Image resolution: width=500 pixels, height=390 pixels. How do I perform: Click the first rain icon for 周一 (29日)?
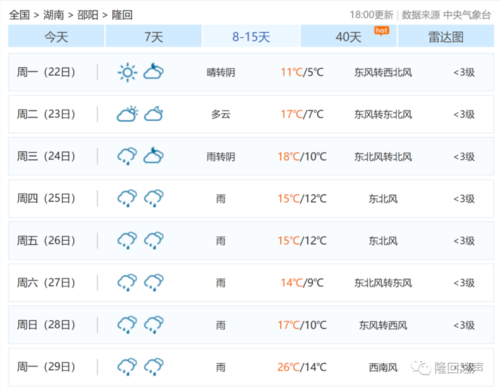(127, 367)
